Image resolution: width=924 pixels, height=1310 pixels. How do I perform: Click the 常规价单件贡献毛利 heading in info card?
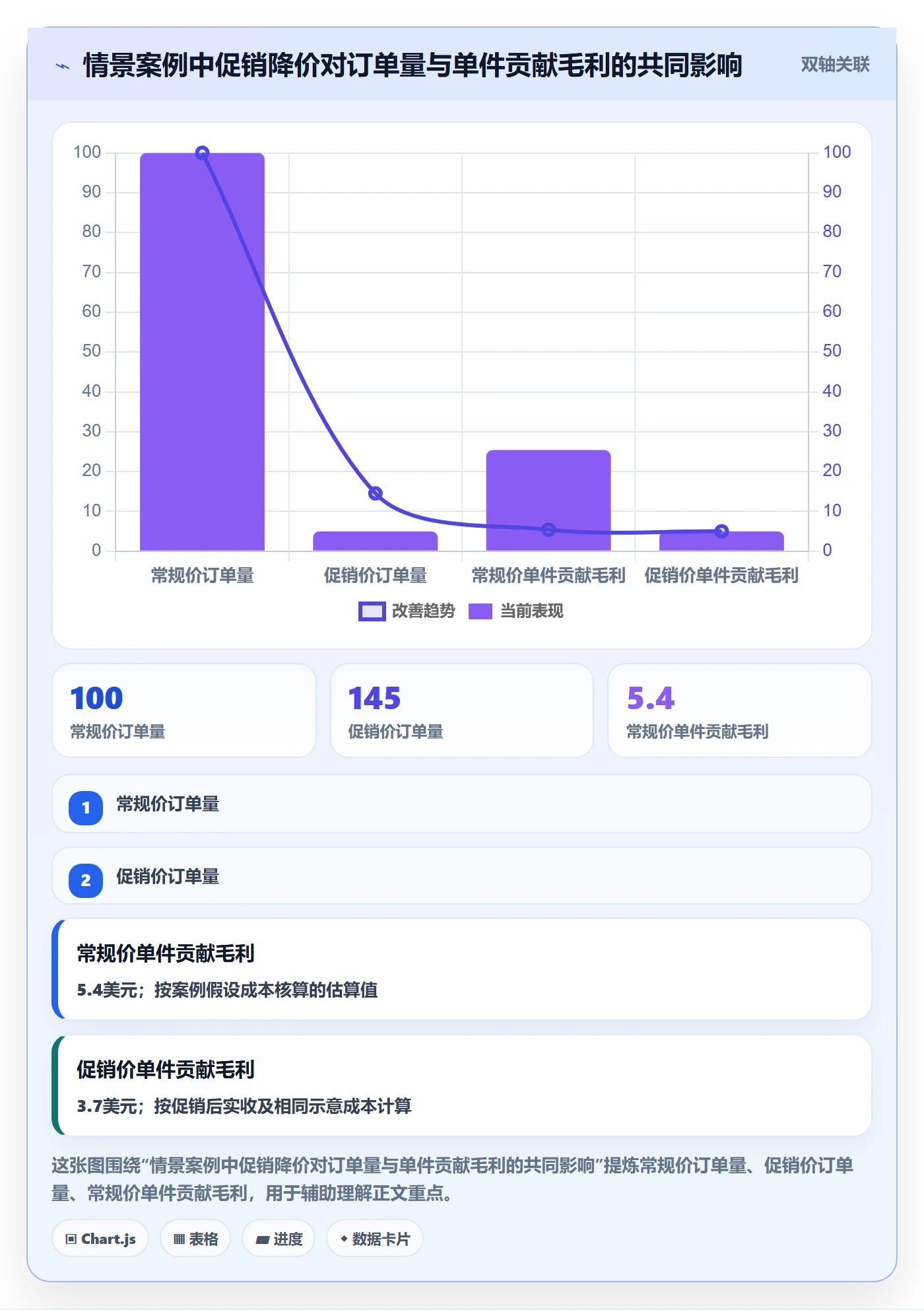click(x=166, y=953)
